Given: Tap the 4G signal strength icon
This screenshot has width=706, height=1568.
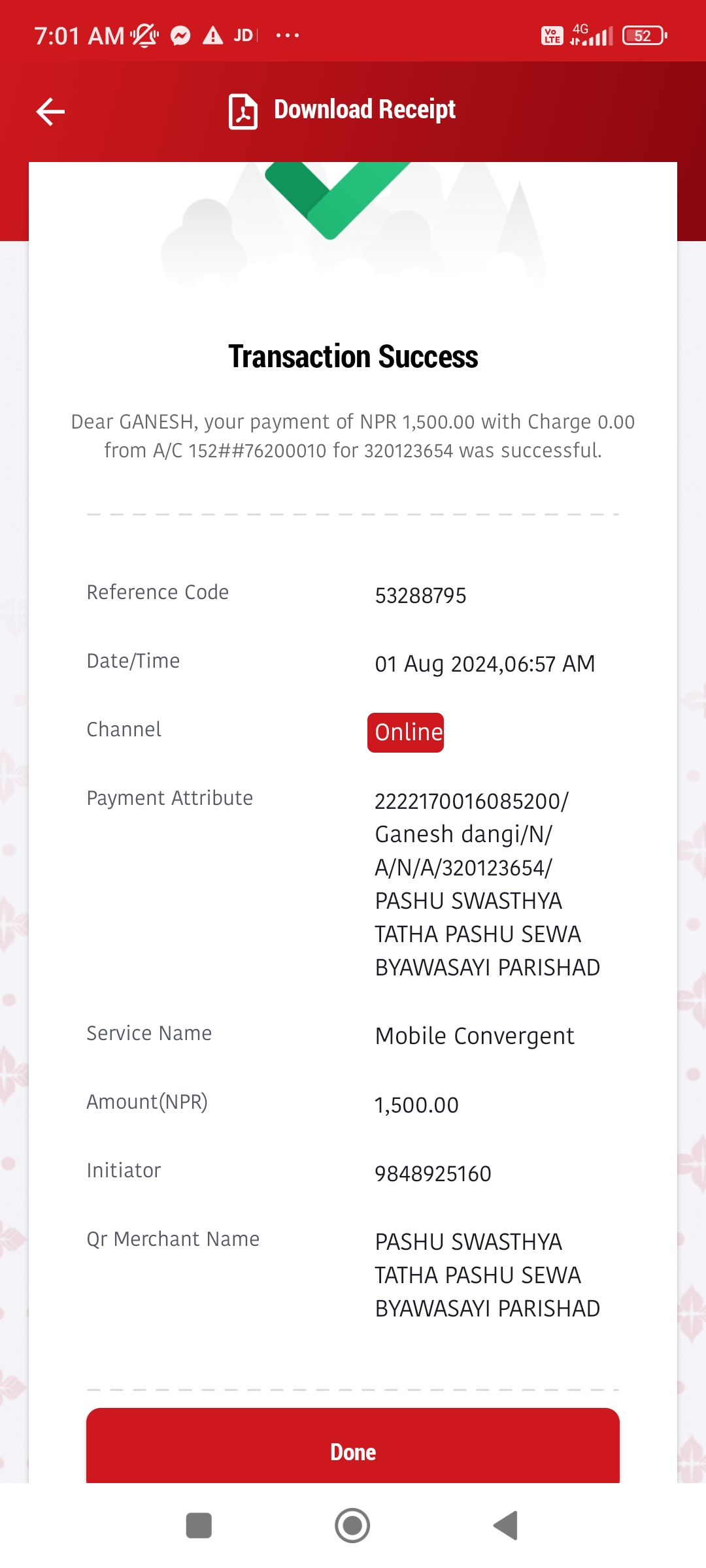Looking at the screenshot, I should [591, 35].
